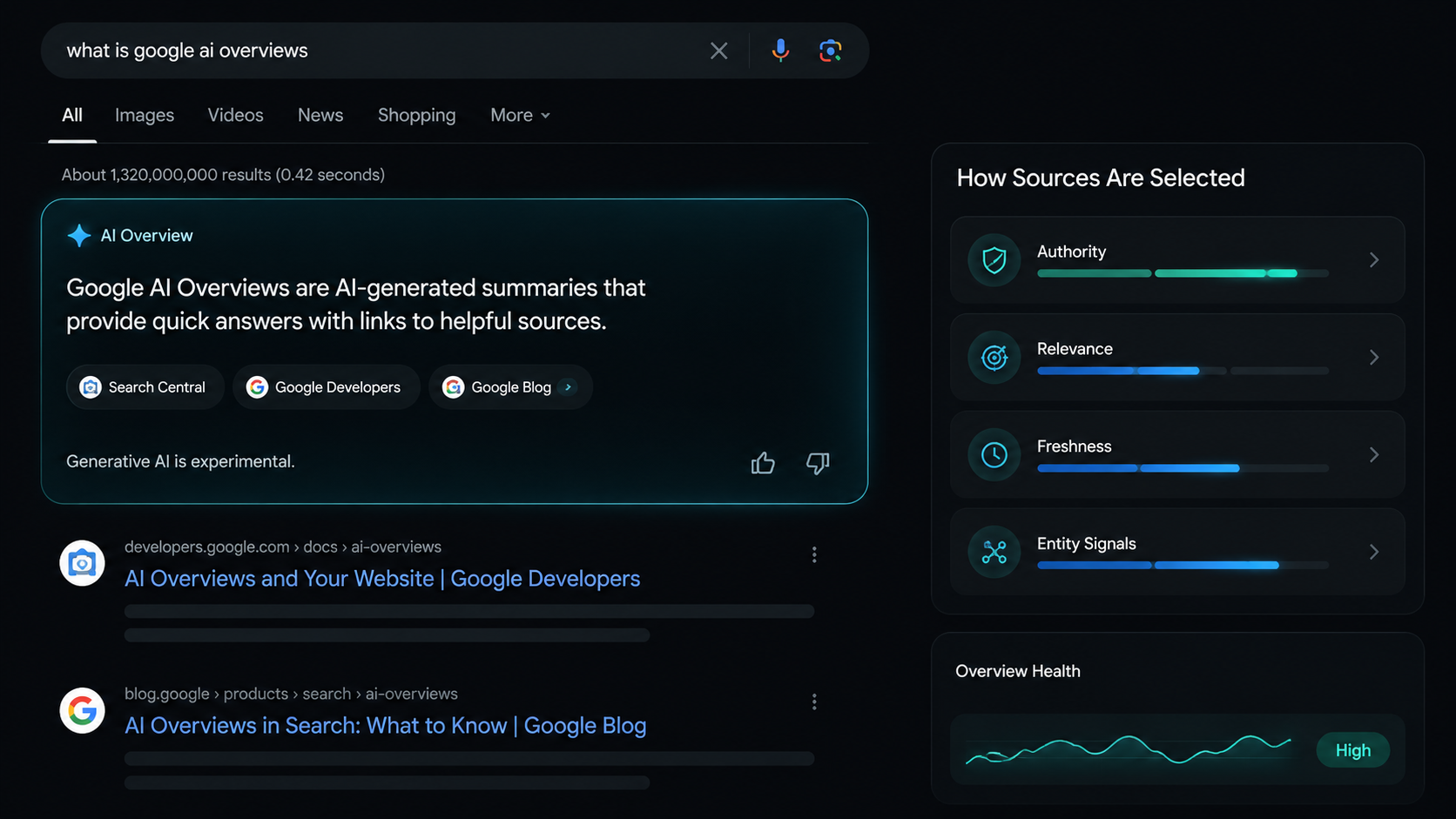Start voice search with the microphone icon
The image size is (1456, 819).
click(780, 50)
